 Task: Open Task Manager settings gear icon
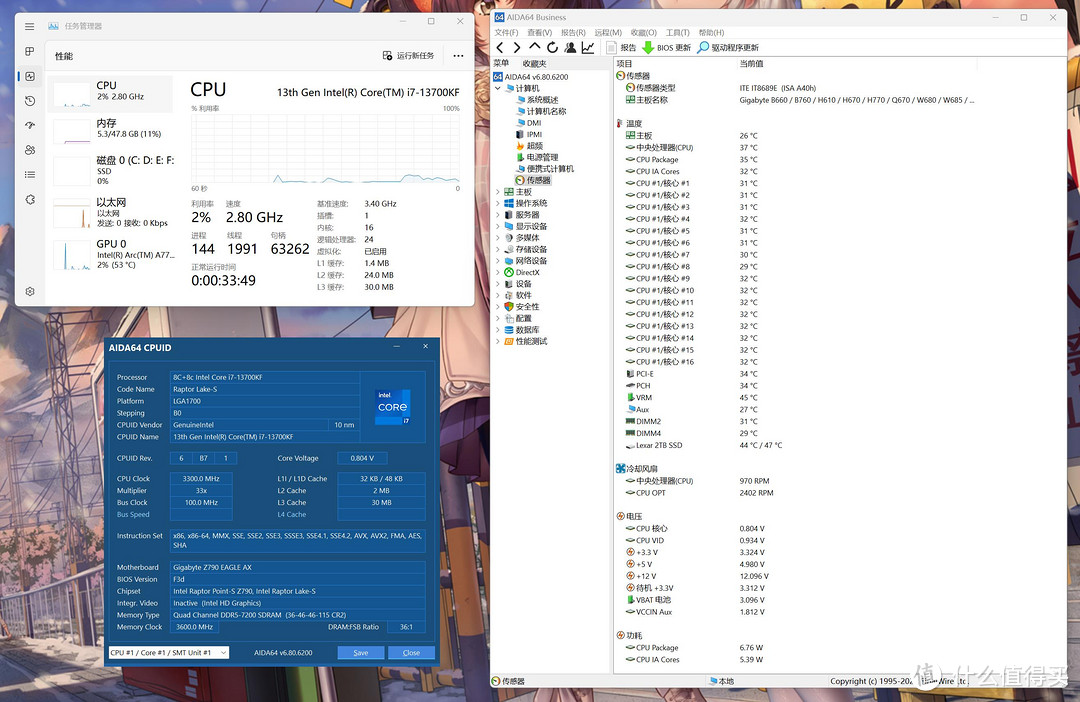pyautogui.click(x=30, y=291)
